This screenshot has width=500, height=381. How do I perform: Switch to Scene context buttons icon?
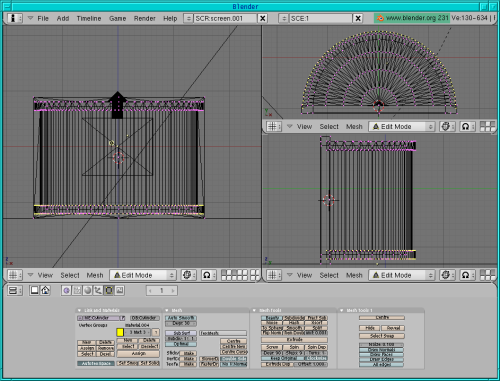pos(119,291)
